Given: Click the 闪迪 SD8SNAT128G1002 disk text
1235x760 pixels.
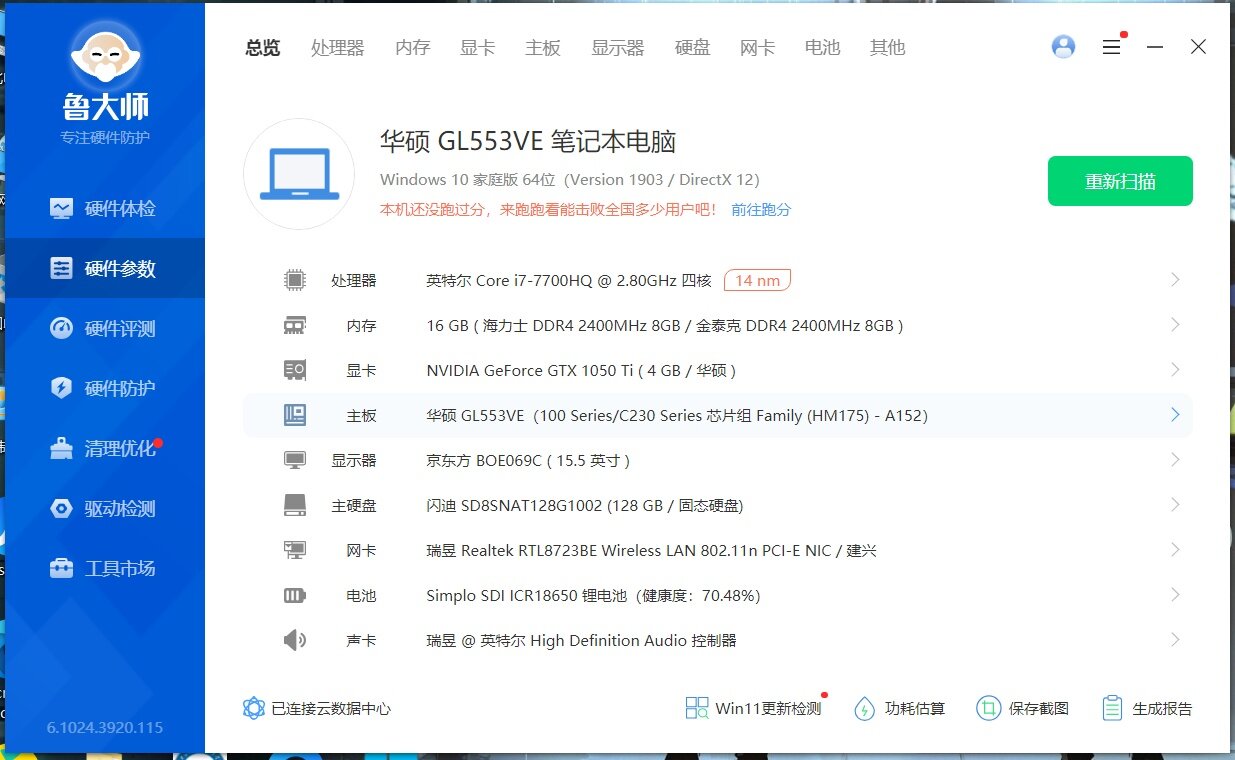Looking at the screenshot, I should pos(585,506).
